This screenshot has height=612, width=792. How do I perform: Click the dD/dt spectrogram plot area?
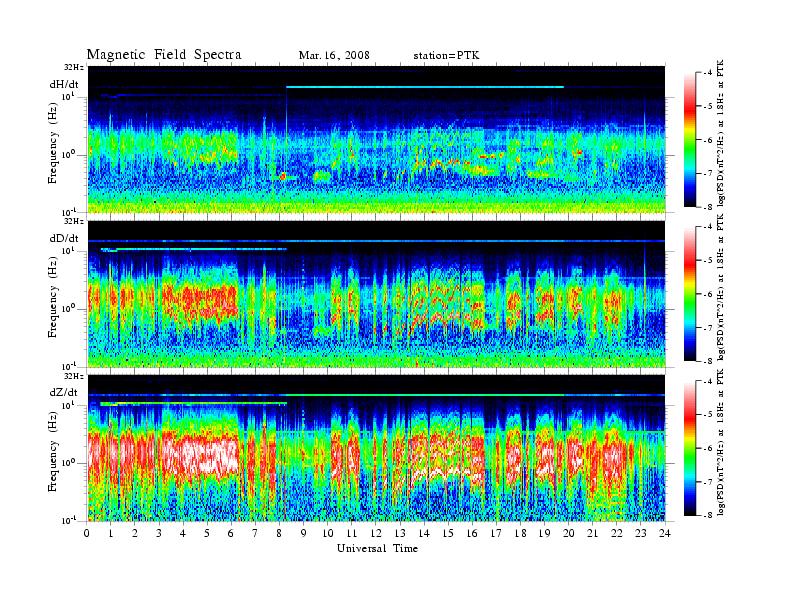[x=377, y=294]
